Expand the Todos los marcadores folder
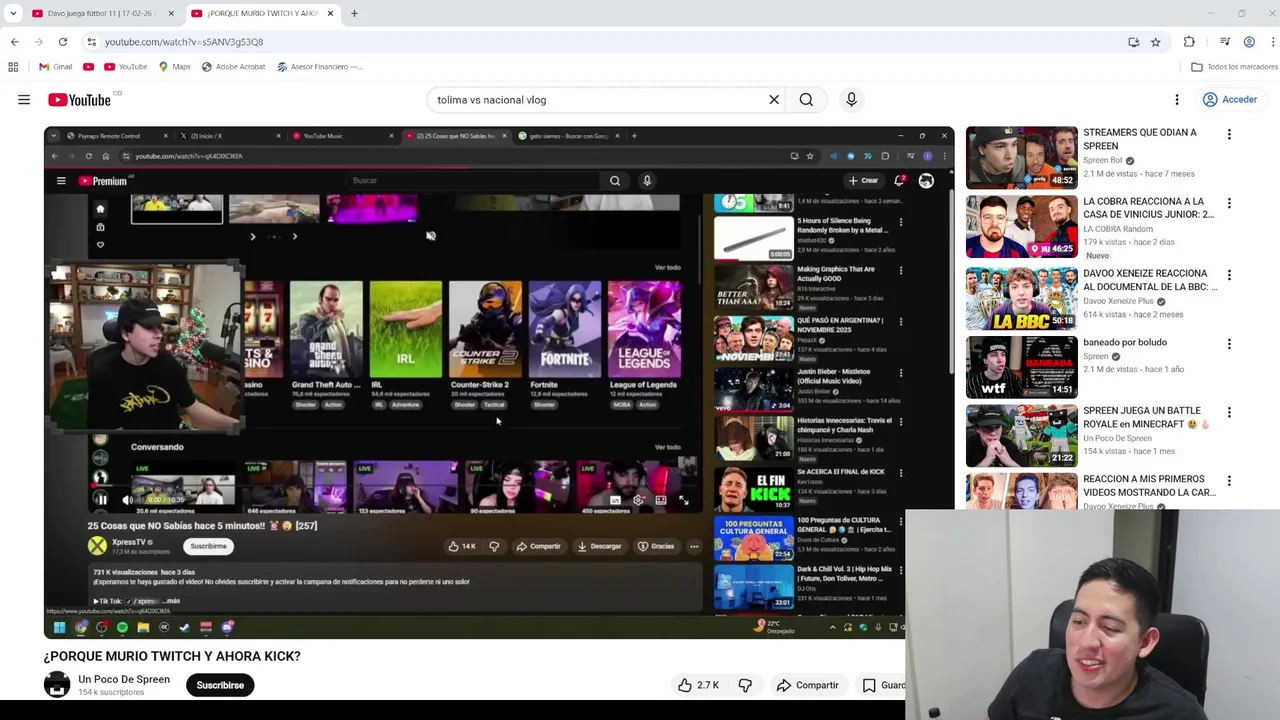The width and height of the screenshot is (1280, 720). click(1234, 67)
